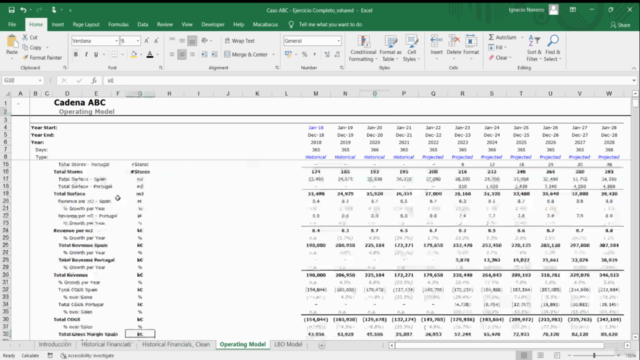The height and width of the screenshot is (360, 640).
Task: Expand the formula bar
Action: click(x=634, y=80)
